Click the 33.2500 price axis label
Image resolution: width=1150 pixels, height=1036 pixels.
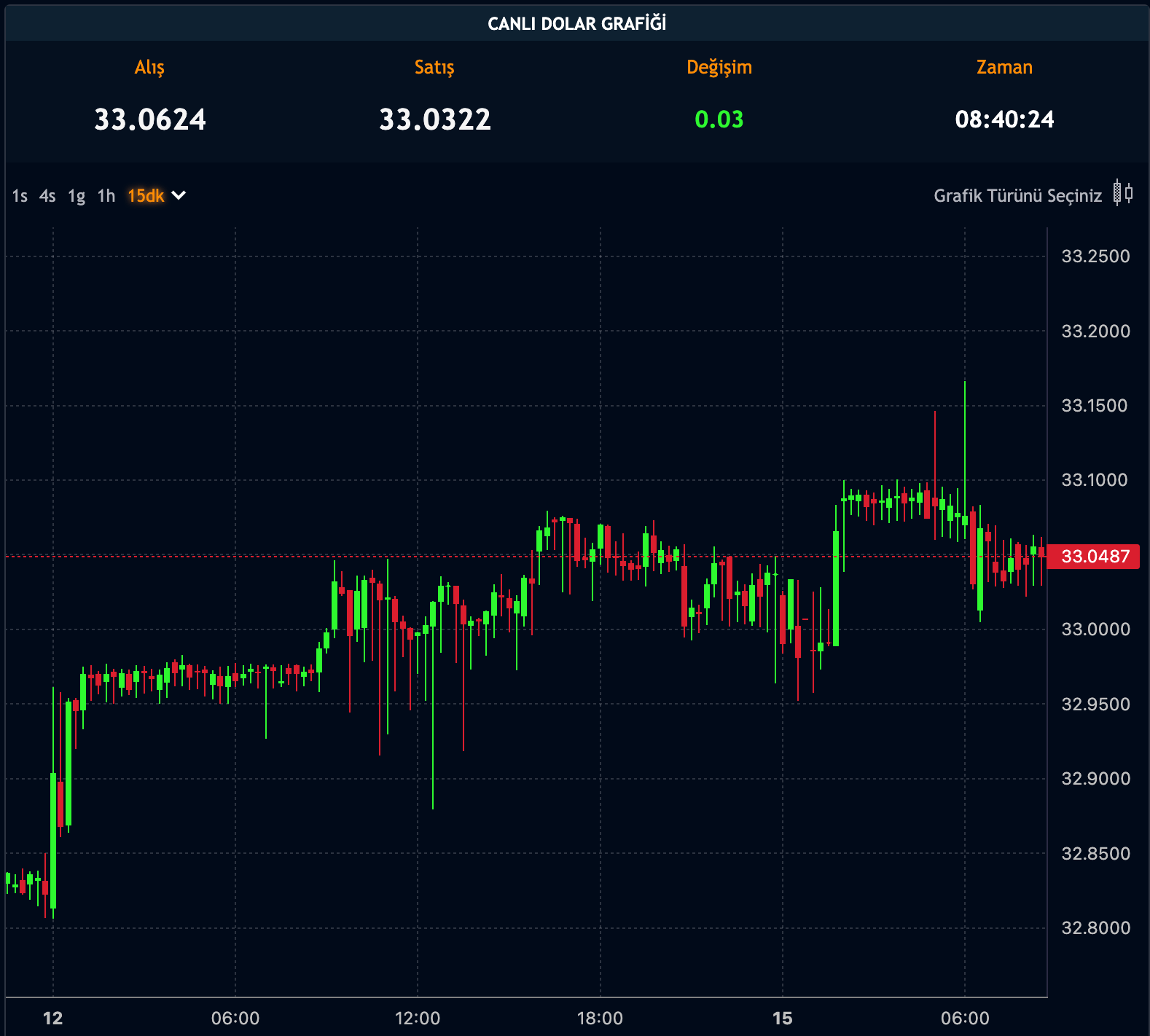1095,256
